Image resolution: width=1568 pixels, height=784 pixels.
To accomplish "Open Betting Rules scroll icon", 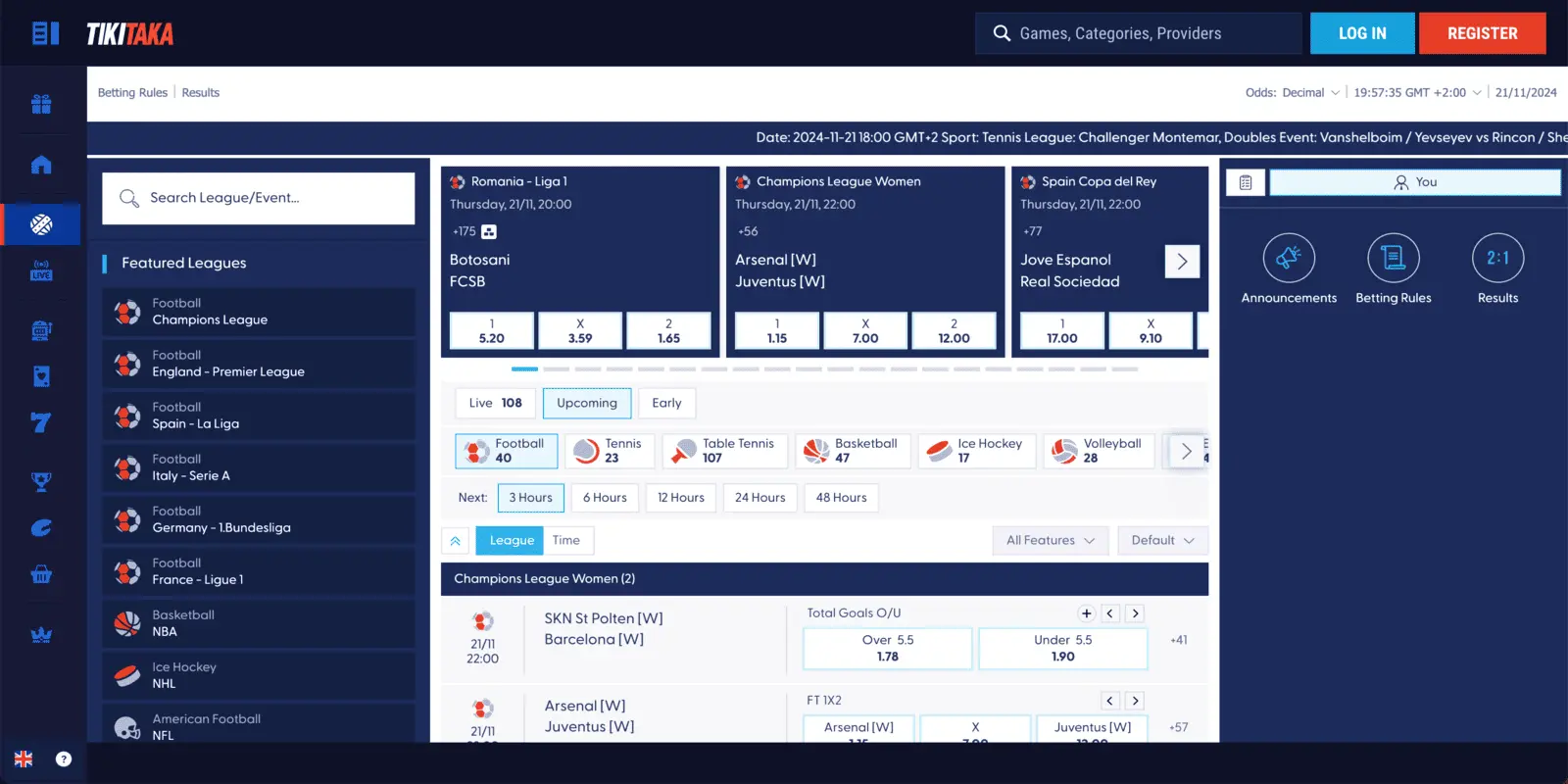I will pyautogui.click(x=1393, y=259).
